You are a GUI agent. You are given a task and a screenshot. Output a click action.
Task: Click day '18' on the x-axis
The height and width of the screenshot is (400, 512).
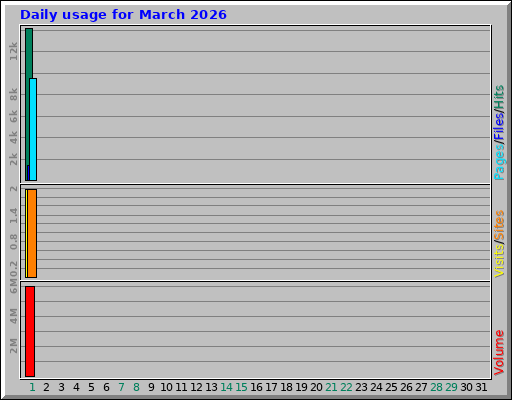(286, 387)
